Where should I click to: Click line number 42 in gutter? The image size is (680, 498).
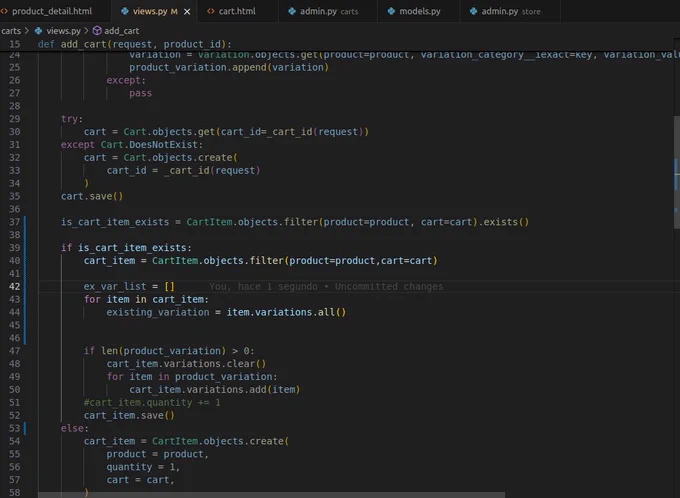15,286
